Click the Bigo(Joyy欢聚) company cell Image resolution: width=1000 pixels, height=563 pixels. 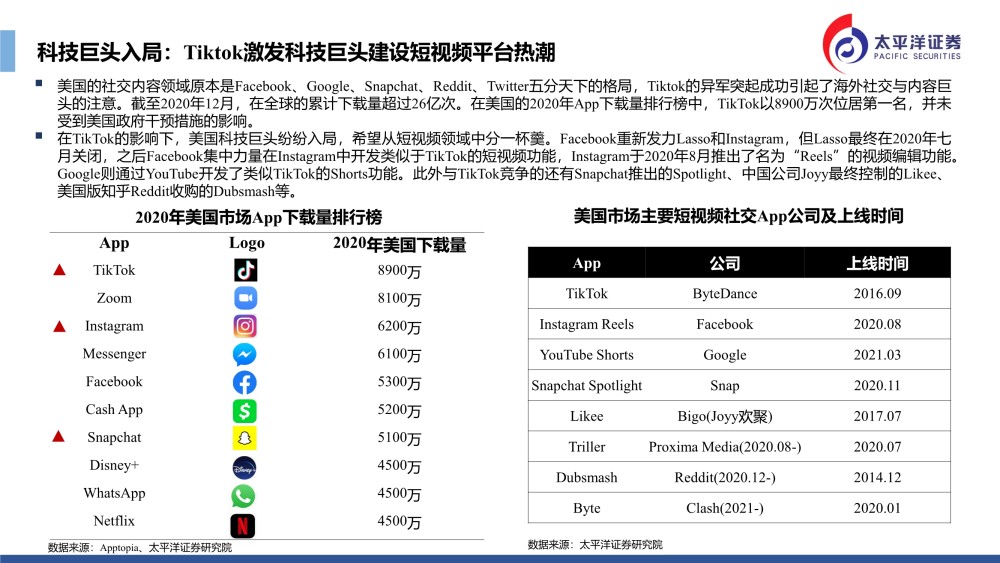coord(724,416)
